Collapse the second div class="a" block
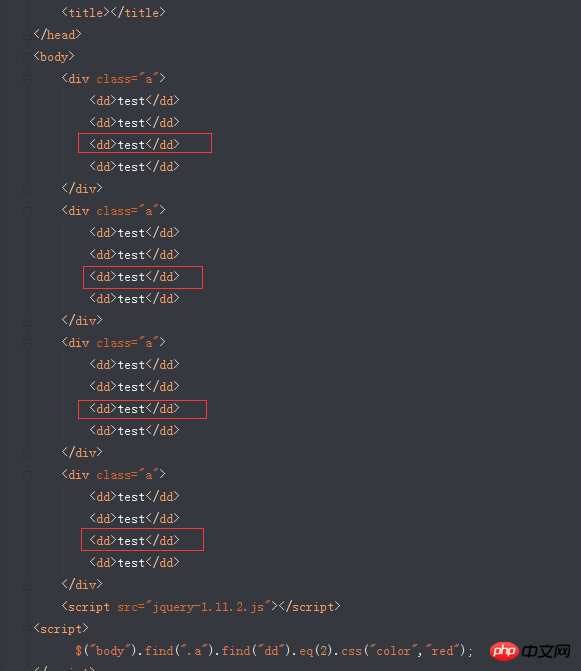Screen dimensions: 581x671 coord(27,211)
